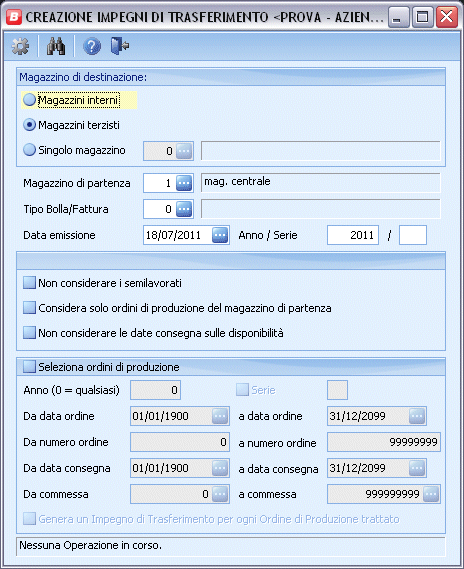Enable Non considerare i semilavorati
The width and height of the screenshot is (464, 569).
click(x=29, y=283)
